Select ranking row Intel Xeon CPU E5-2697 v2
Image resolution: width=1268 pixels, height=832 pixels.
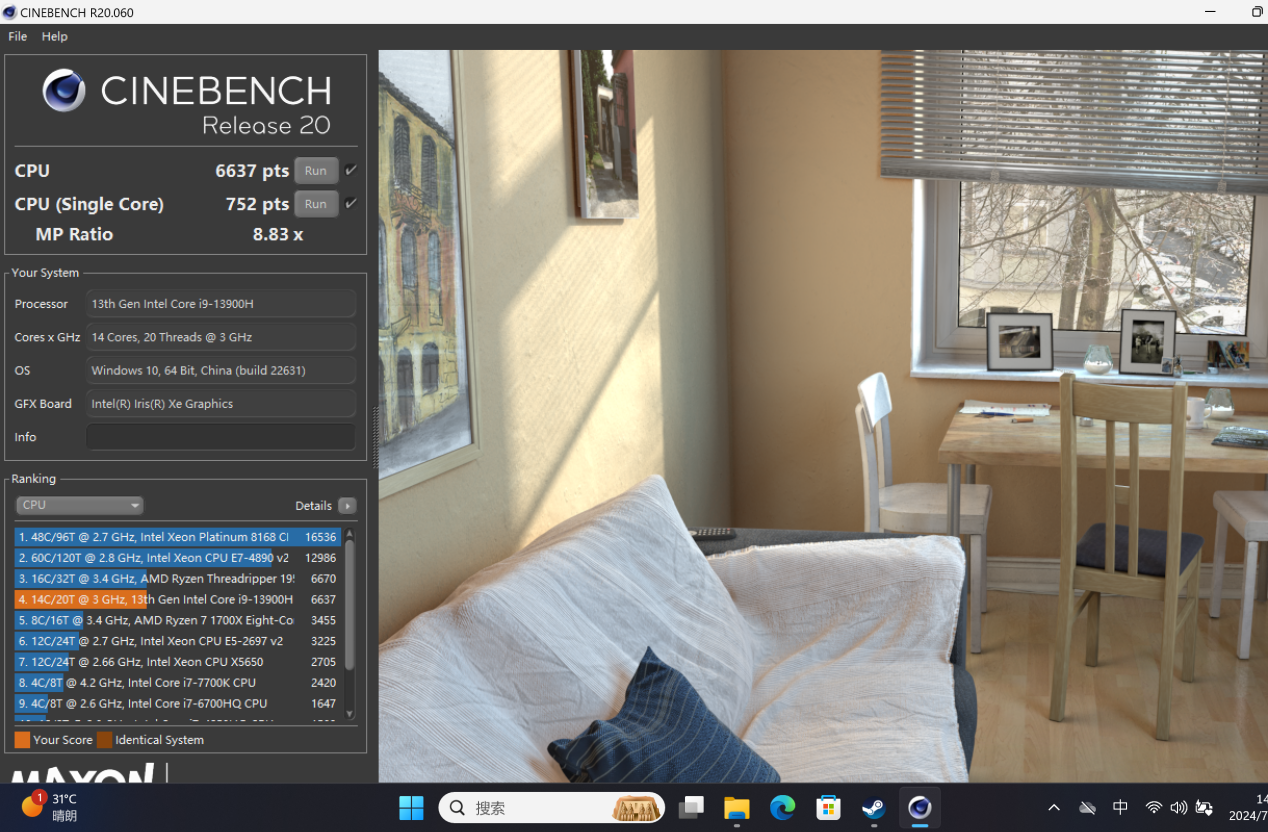[x=178, y=642]
